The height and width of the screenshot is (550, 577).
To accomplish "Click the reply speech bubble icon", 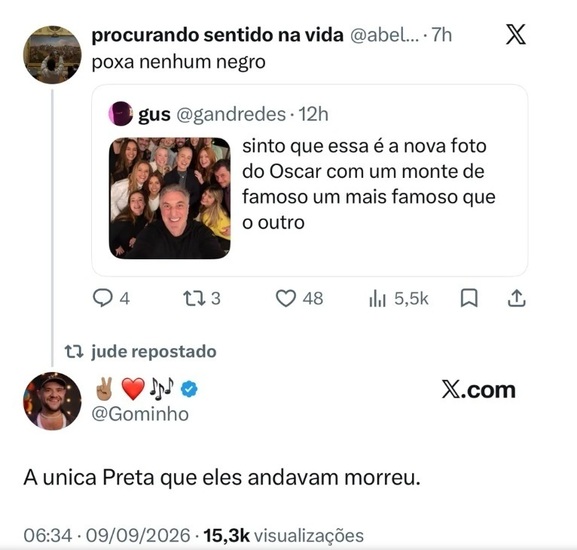I will [103, 298].
